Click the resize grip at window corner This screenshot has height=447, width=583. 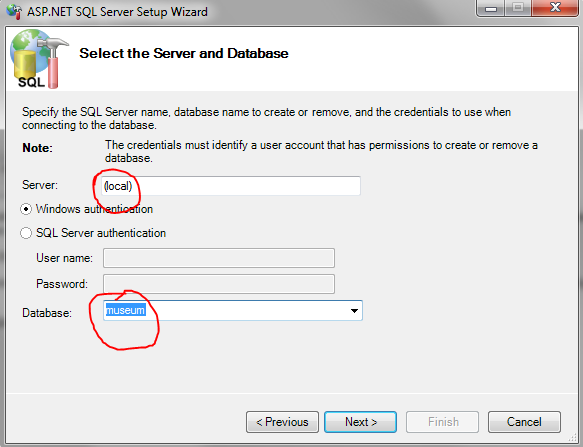pos(573,437)
